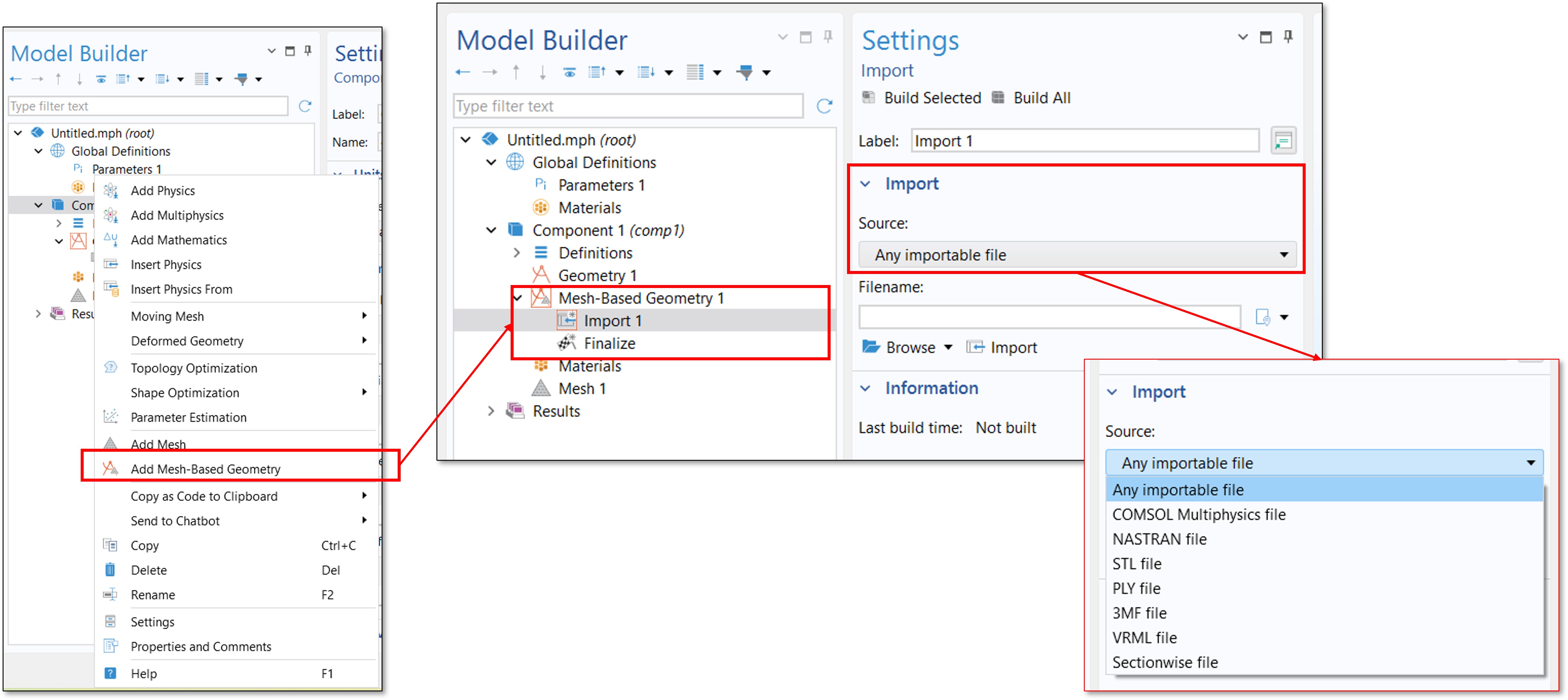Click the Build Selected icon in Settings
The height and width of the screenshot is (700, 1568).
tap(869, 97)
